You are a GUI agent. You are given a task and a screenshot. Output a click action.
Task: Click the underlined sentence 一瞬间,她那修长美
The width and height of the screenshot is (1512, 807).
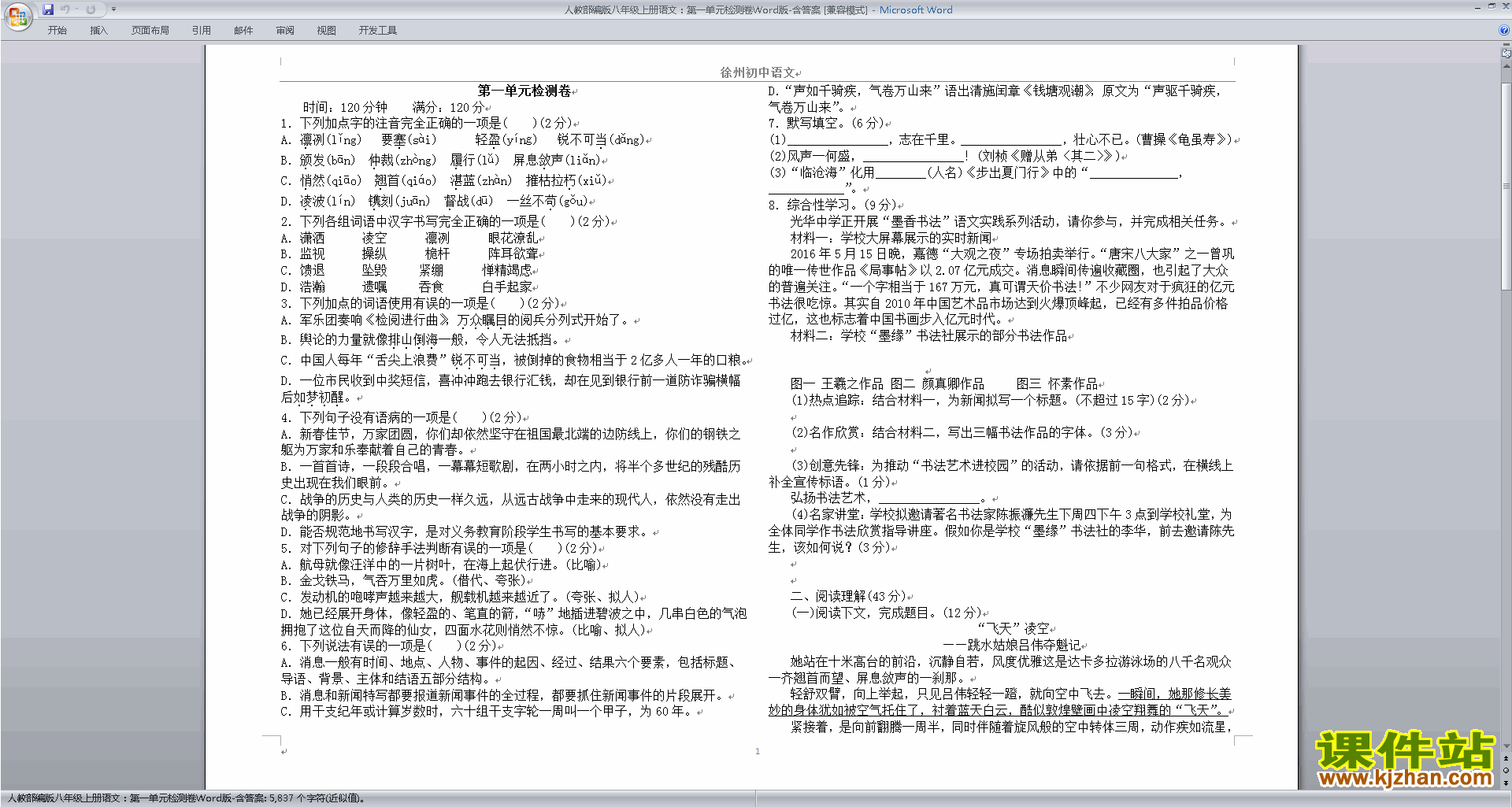[x=1174, y=694]
